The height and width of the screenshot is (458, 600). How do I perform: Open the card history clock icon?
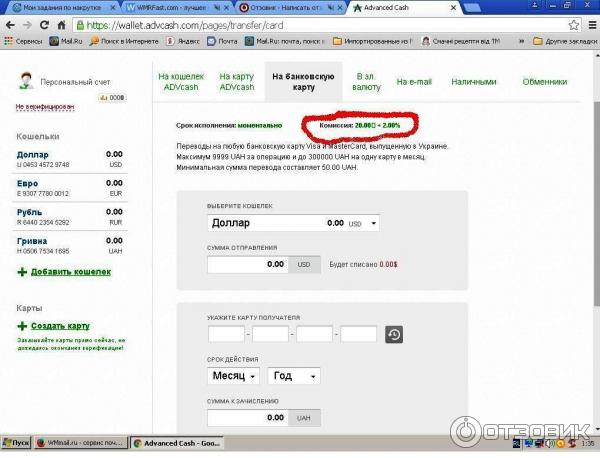click(394, 334)
